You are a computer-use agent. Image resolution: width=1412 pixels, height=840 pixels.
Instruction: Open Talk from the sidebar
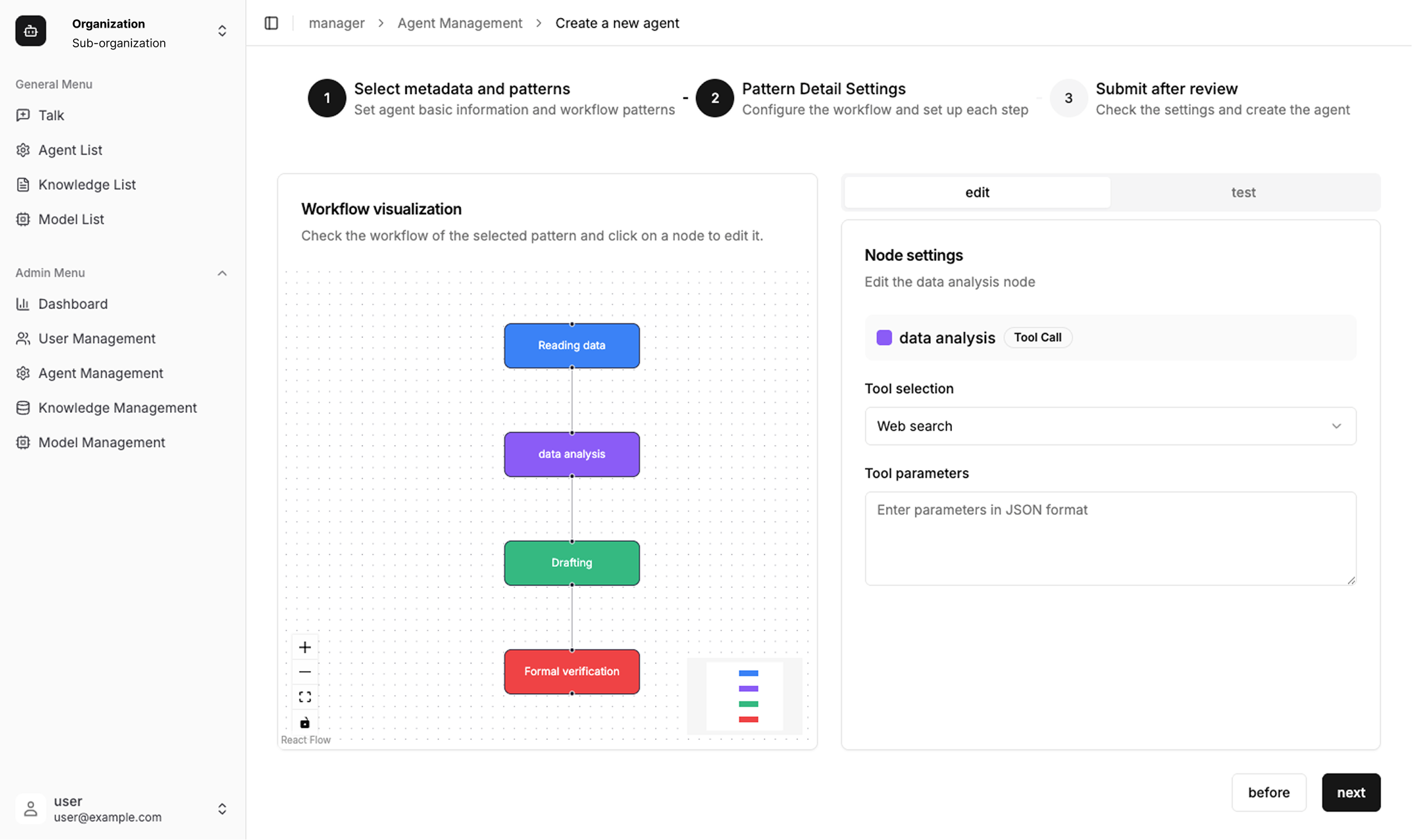click(x=51, y=115)
